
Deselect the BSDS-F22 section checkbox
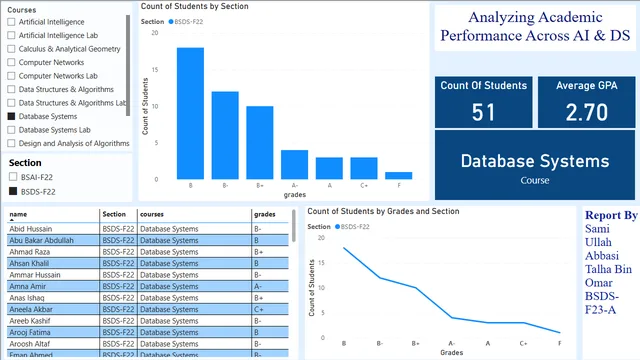13,191
